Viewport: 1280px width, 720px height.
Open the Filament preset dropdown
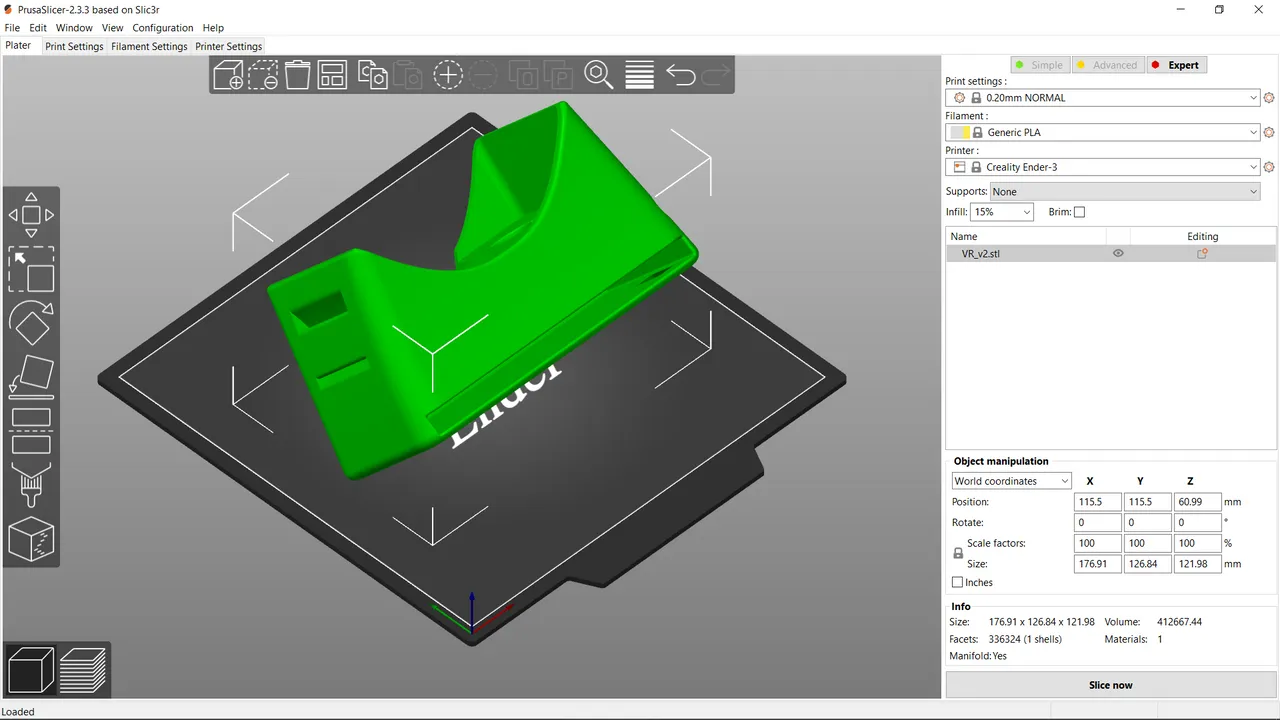click(x=1103, y=132)
